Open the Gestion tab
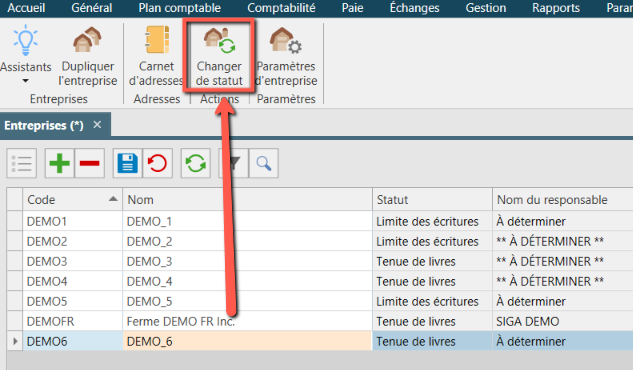 [x=486, y=8]
